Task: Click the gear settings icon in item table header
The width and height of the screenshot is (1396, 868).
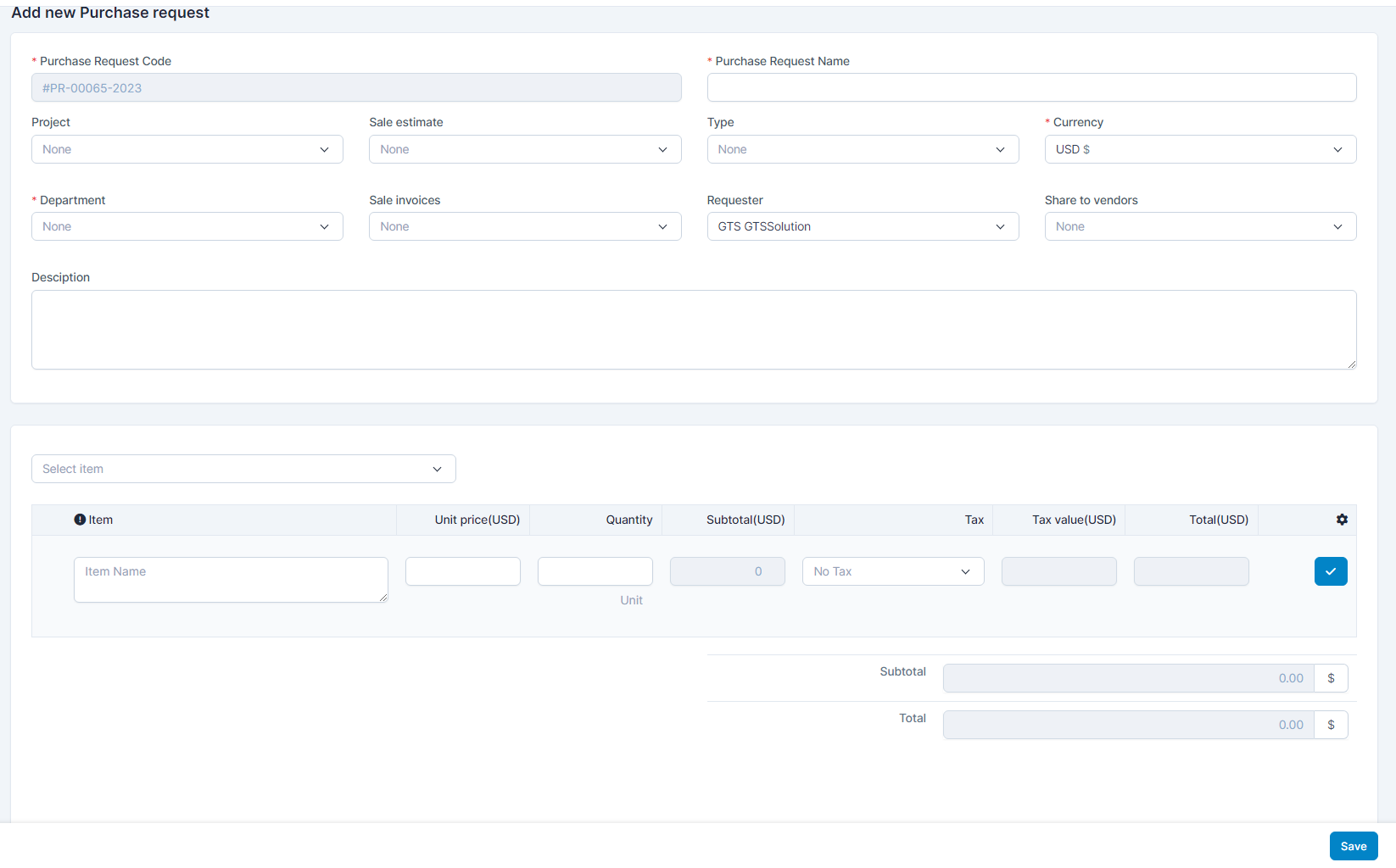Action: pos(1342,520)
